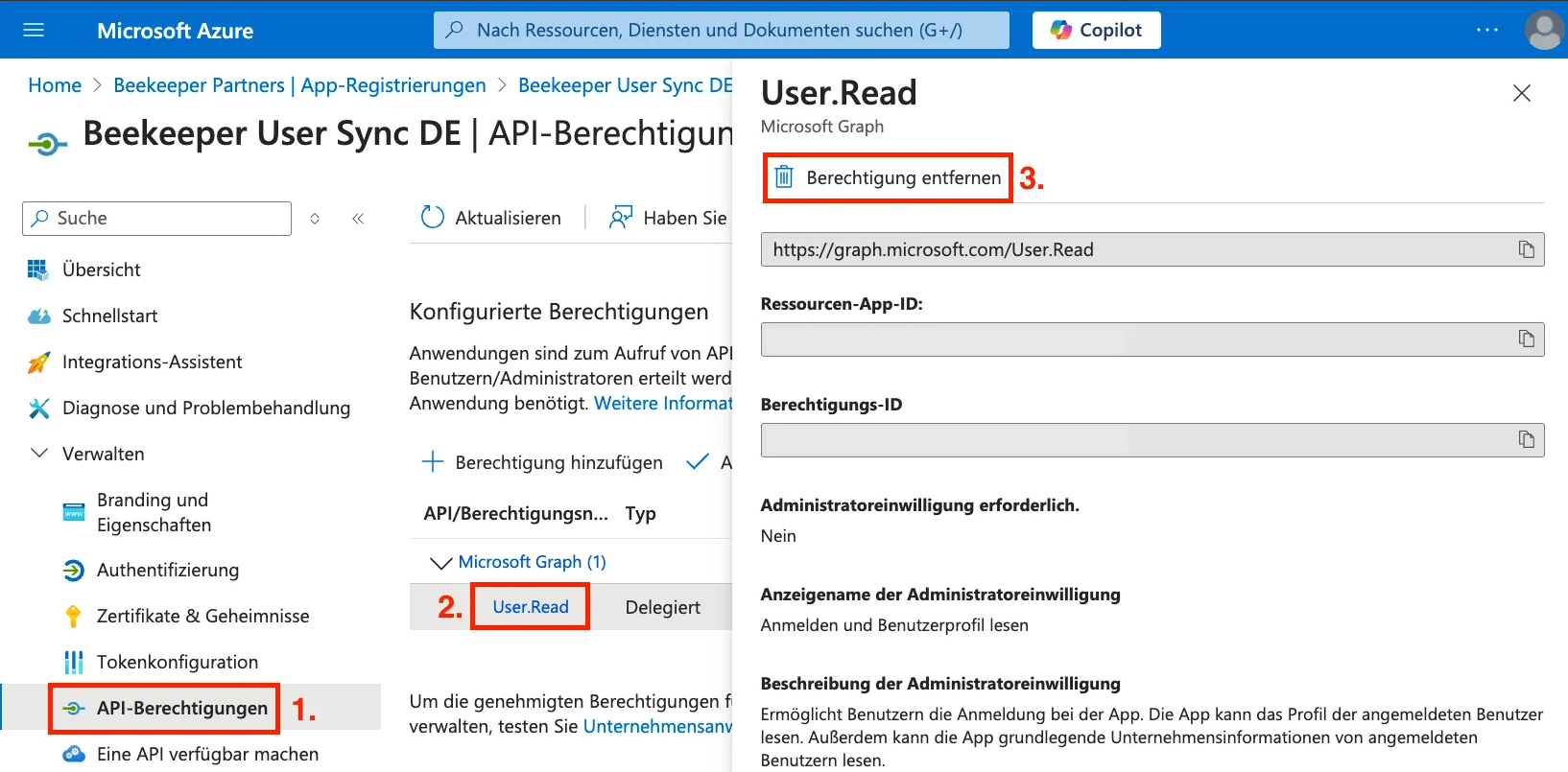Open the User.Read permission link
Image resolution: width=1568 pixels, height=772 pixels.
point(531,606)
